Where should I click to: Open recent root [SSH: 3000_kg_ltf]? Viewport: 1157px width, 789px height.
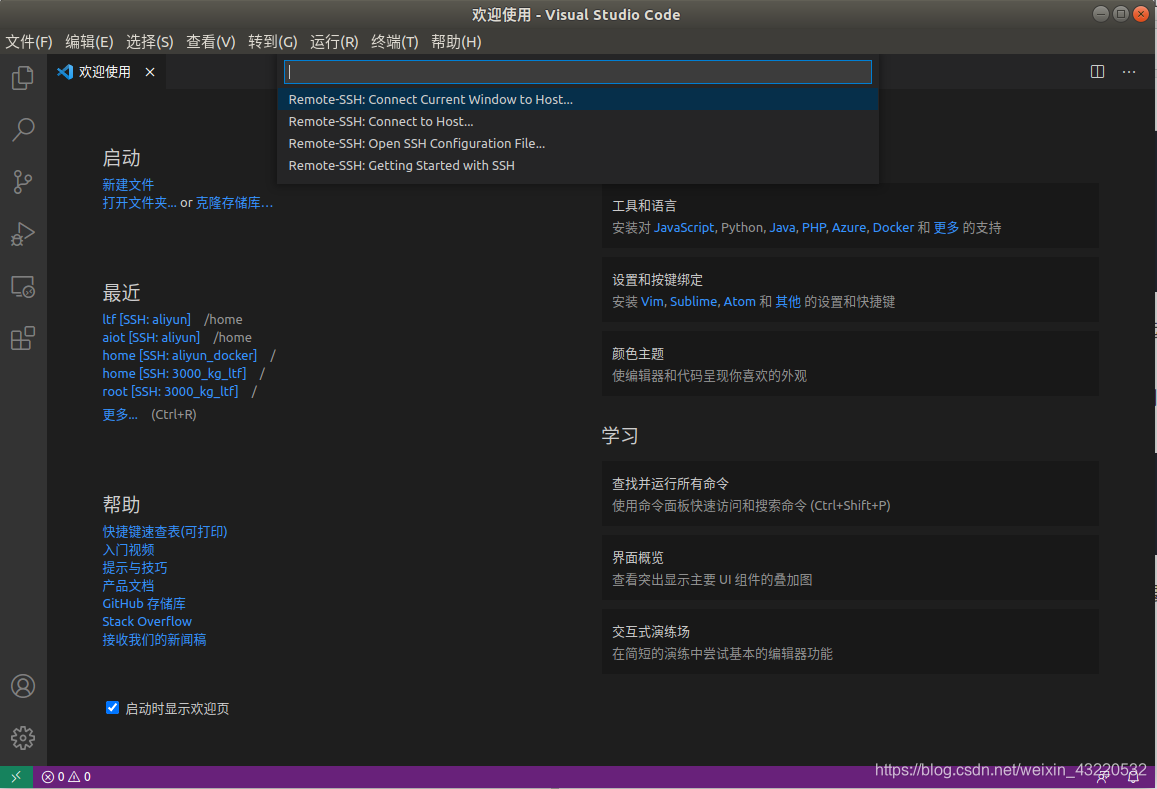pos(170,391)
